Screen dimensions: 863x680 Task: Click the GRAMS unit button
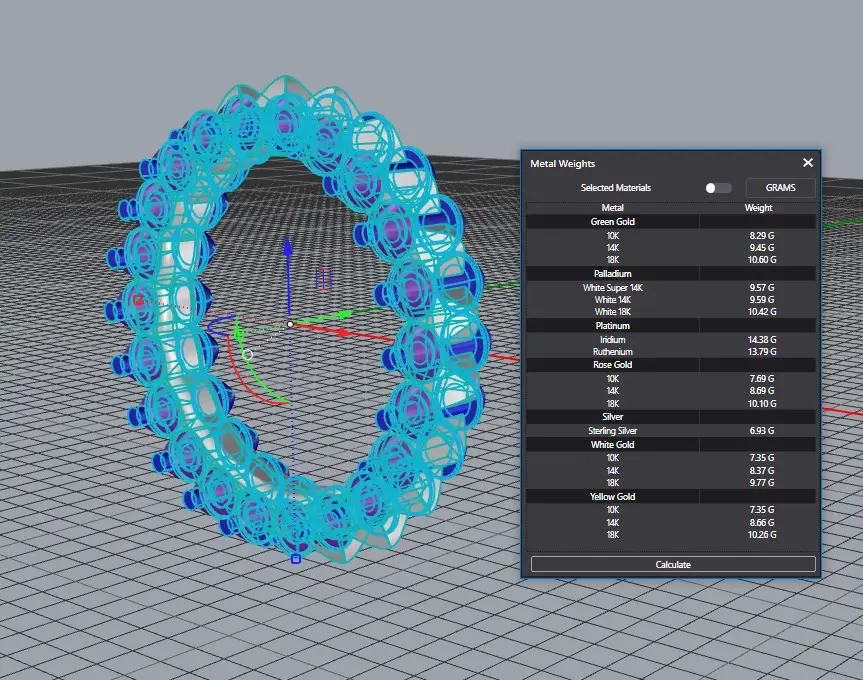[780, 188]
